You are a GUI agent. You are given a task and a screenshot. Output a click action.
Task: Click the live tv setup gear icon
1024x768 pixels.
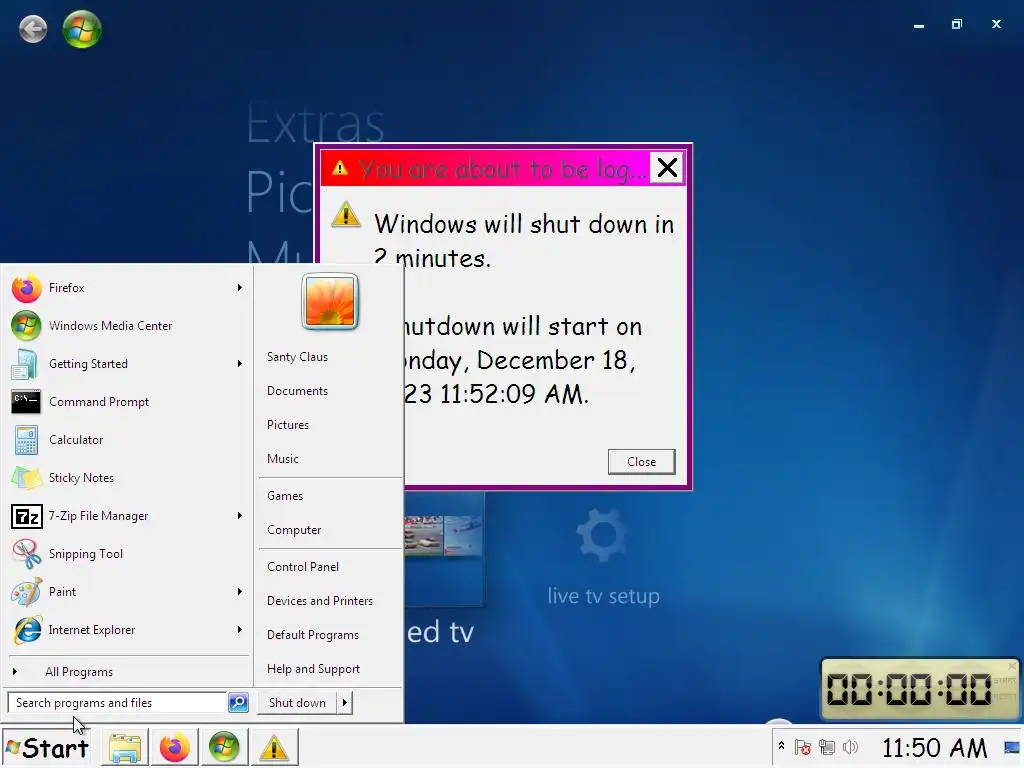[x=602, y=536]
